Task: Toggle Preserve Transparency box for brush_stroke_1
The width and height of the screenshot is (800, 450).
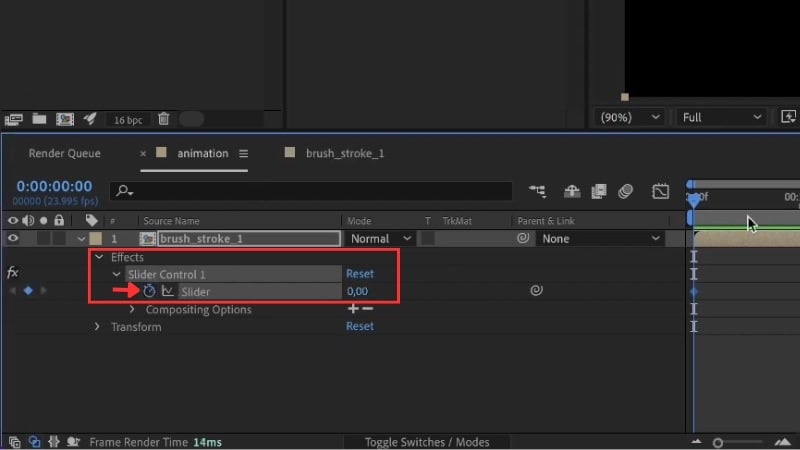Action: pos(428,238)
